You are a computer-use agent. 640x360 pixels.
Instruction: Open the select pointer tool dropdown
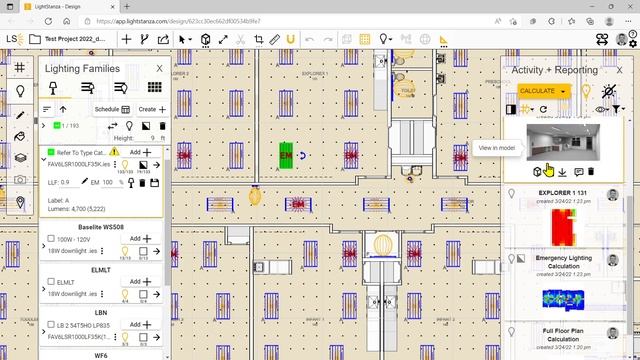[x=185, y=39]
